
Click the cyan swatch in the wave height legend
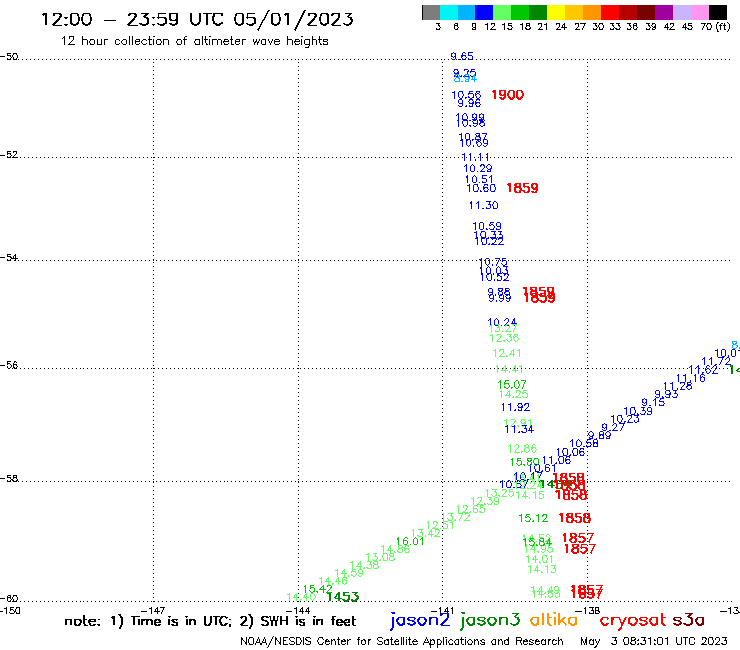point(449,12)
